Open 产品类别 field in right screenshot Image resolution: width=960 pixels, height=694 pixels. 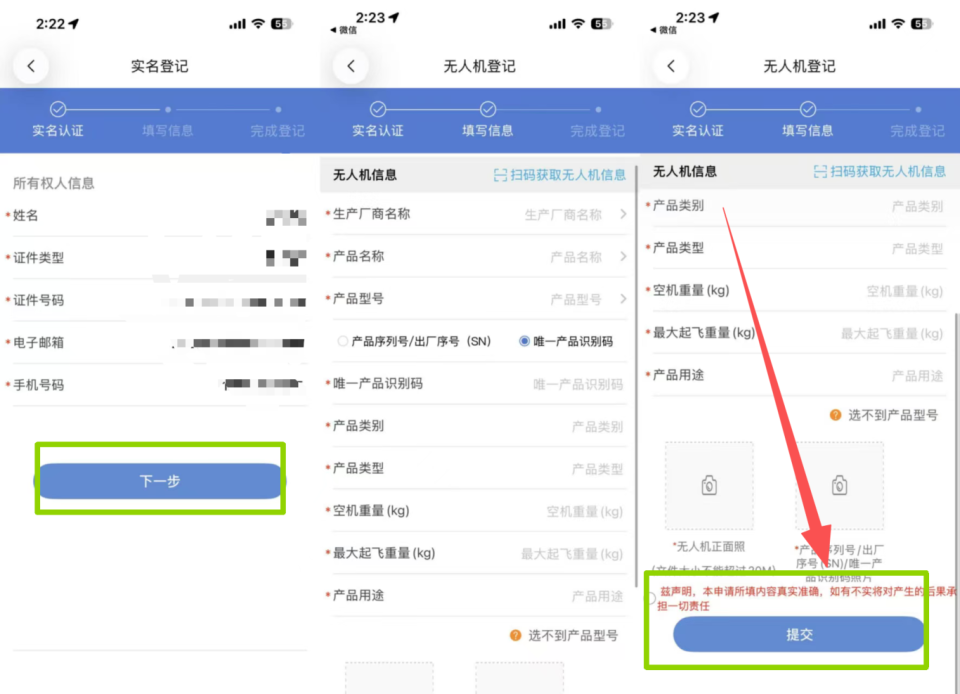(797, 206)
